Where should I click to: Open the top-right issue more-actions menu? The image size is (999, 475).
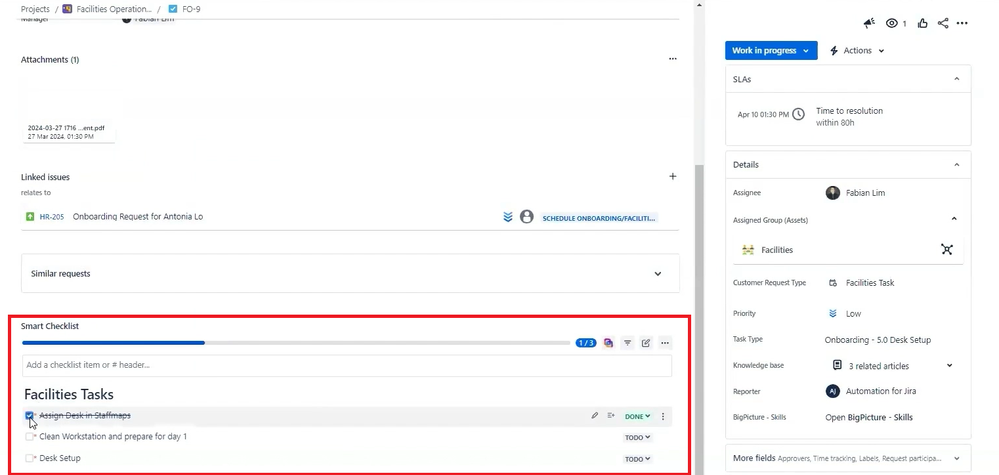(962, 24)
